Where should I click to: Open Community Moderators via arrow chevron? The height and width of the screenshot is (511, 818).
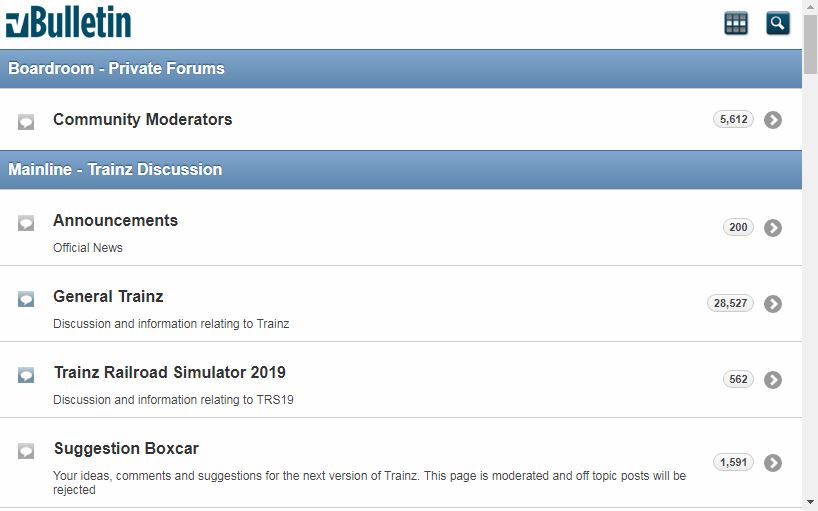tap(773, 120)
